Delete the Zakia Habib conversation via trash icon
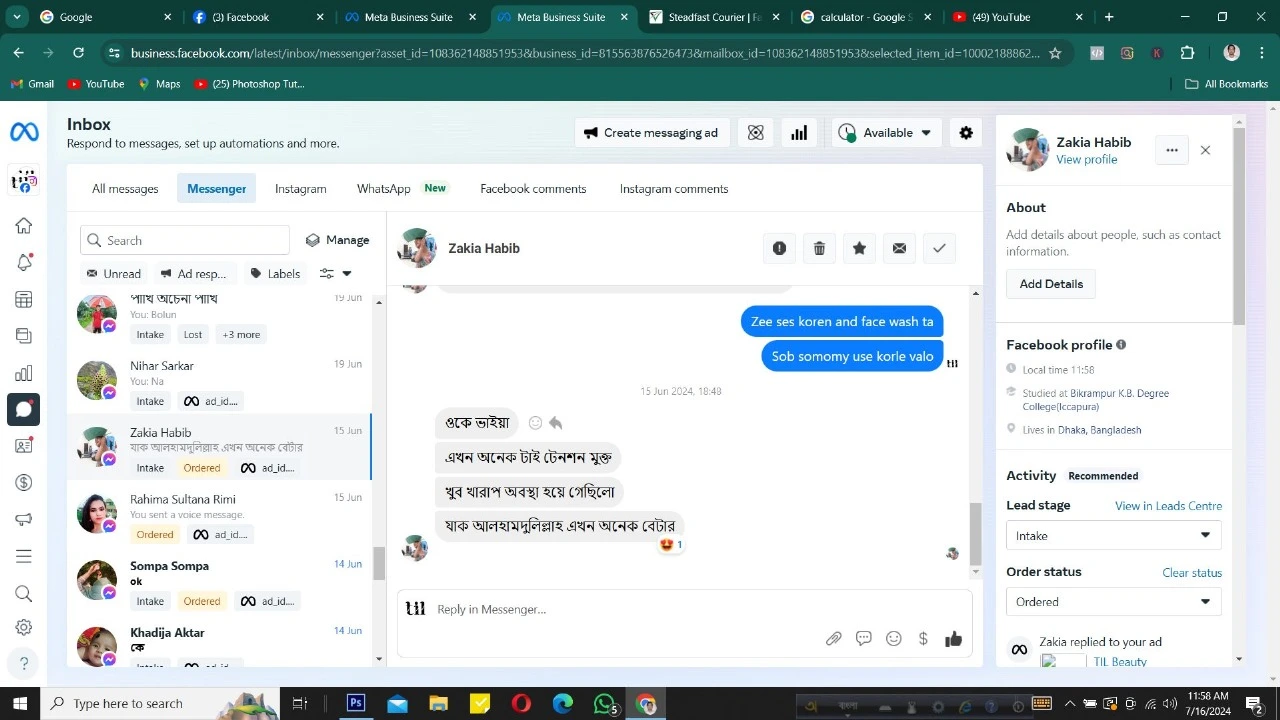The image size is (1280, 720). [819, 248]
